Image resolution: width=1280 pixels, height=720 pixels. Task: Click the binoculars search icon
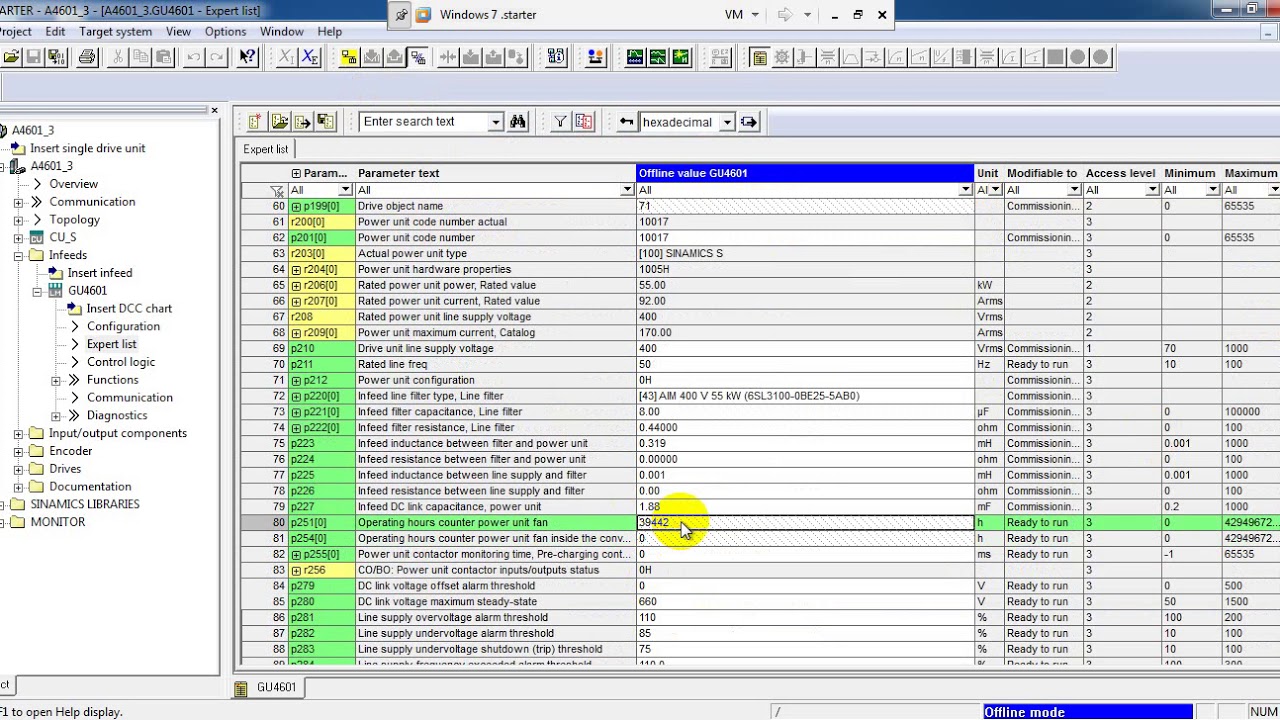tap(518, 122)
